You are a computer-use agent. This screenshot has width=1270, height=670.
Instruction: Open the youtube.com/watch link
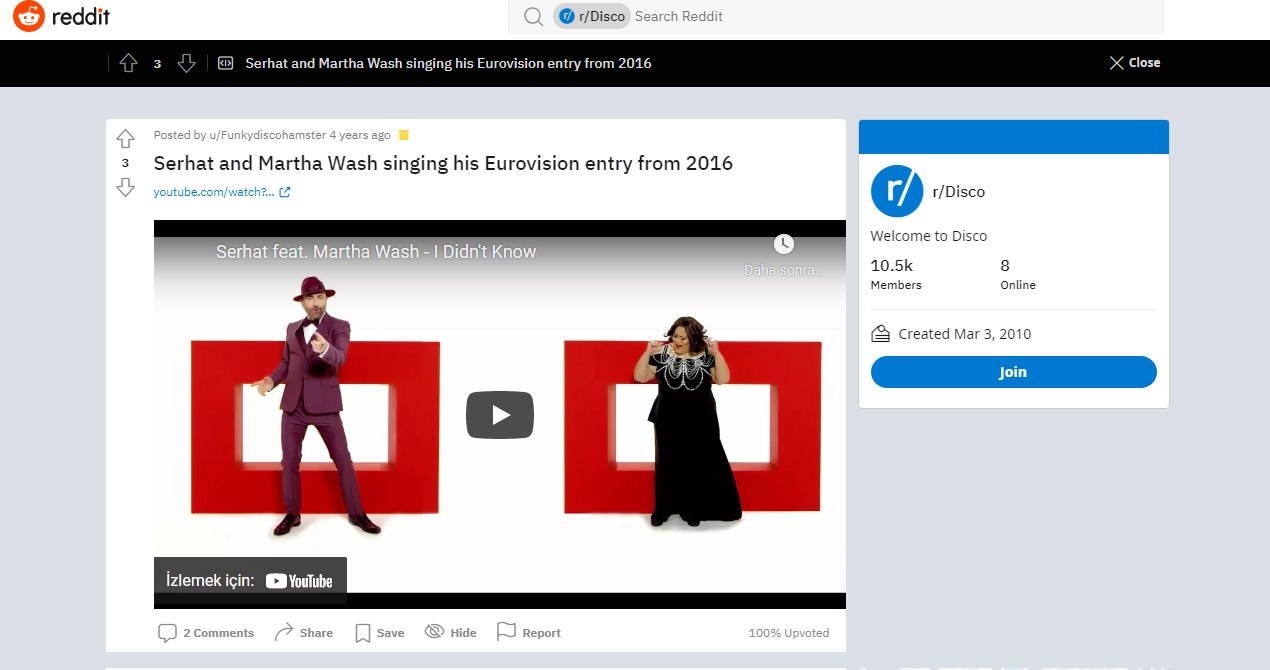pos(214,192)
